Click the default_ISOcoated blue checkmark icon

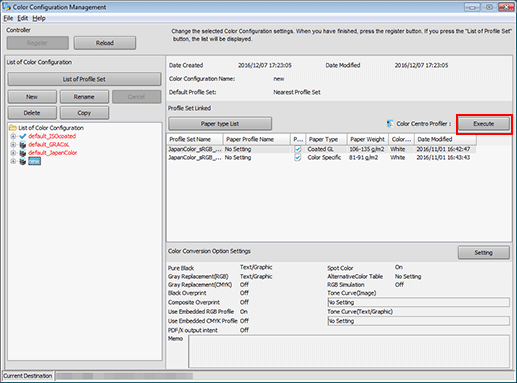point(23,136)
